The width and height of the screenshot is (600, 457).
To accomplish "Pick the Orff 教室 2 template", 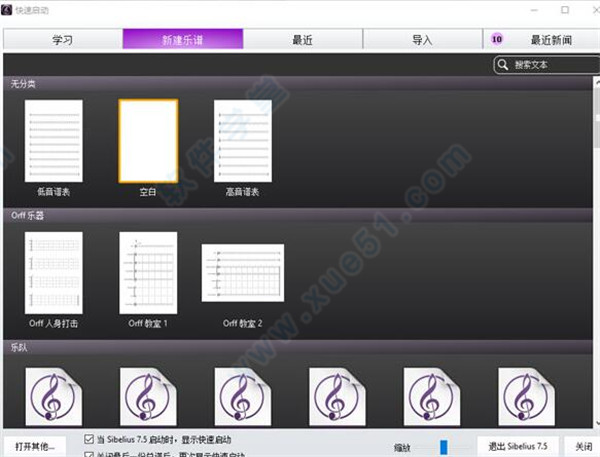I will pos(242,273).
